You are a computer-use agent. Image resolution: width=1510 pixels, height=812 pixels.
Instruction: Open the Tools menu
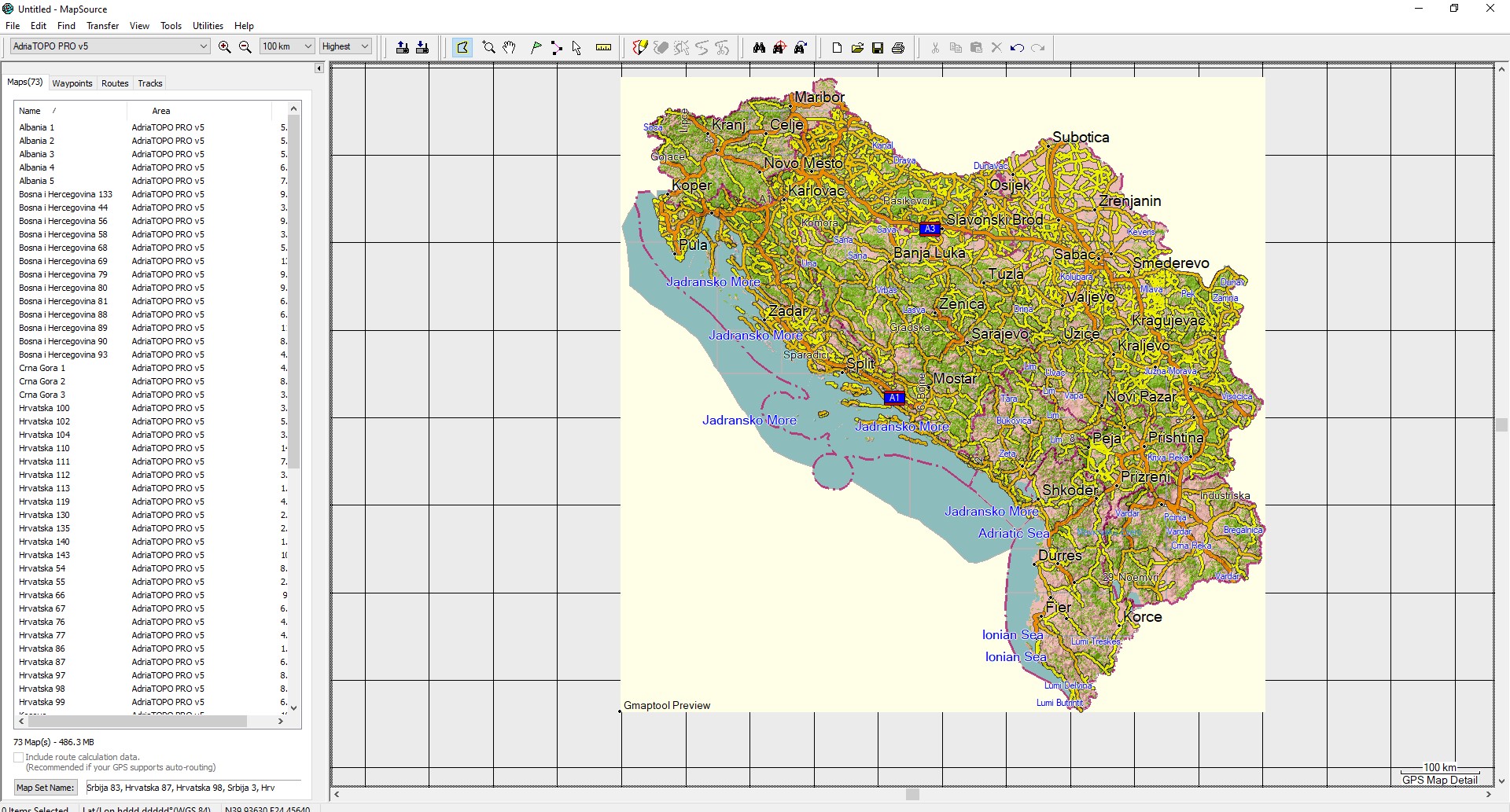[x=171, y=26]
